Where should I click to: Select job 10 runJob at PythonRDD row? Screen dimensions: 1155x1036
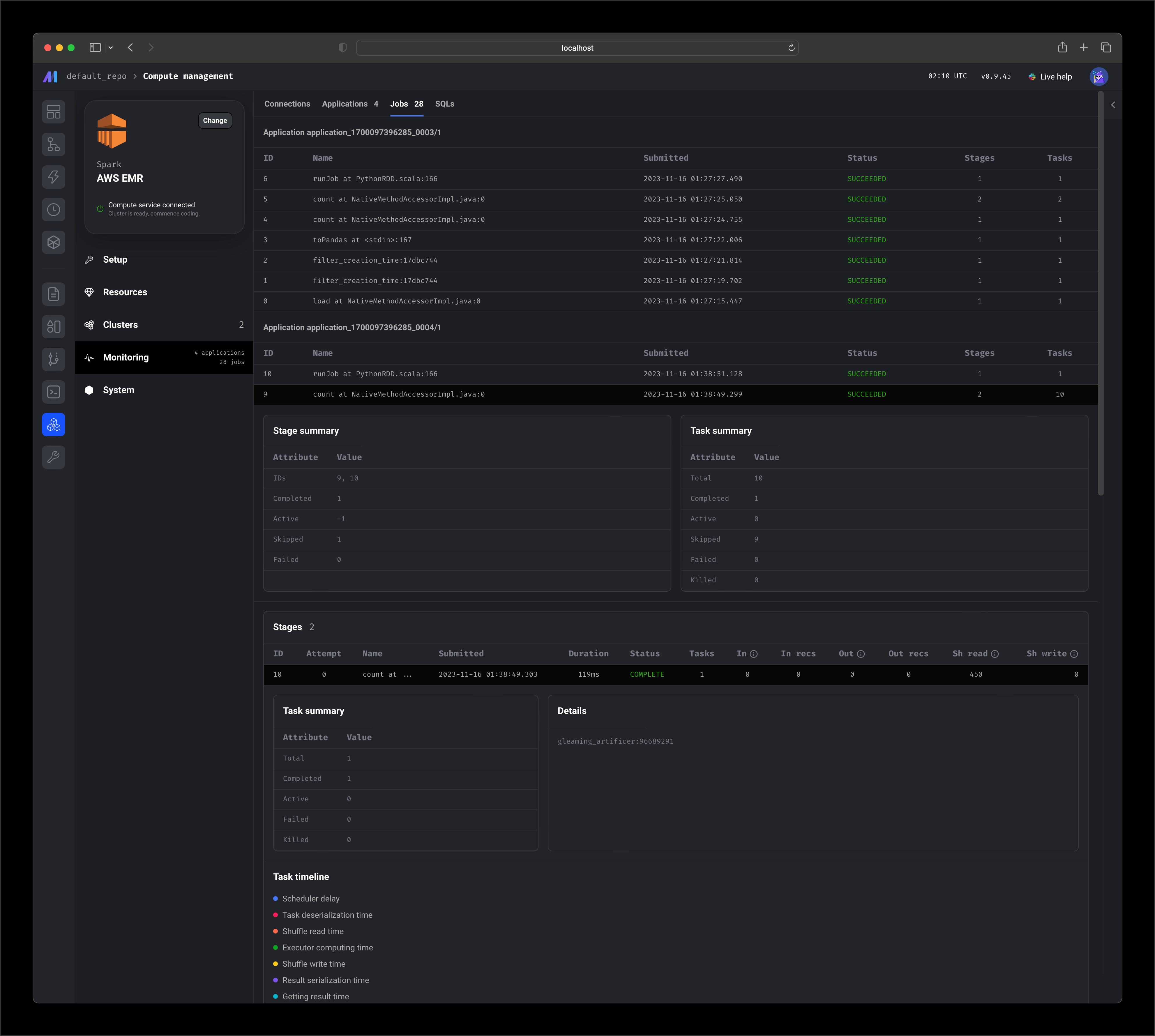click(x=676, y=374)
